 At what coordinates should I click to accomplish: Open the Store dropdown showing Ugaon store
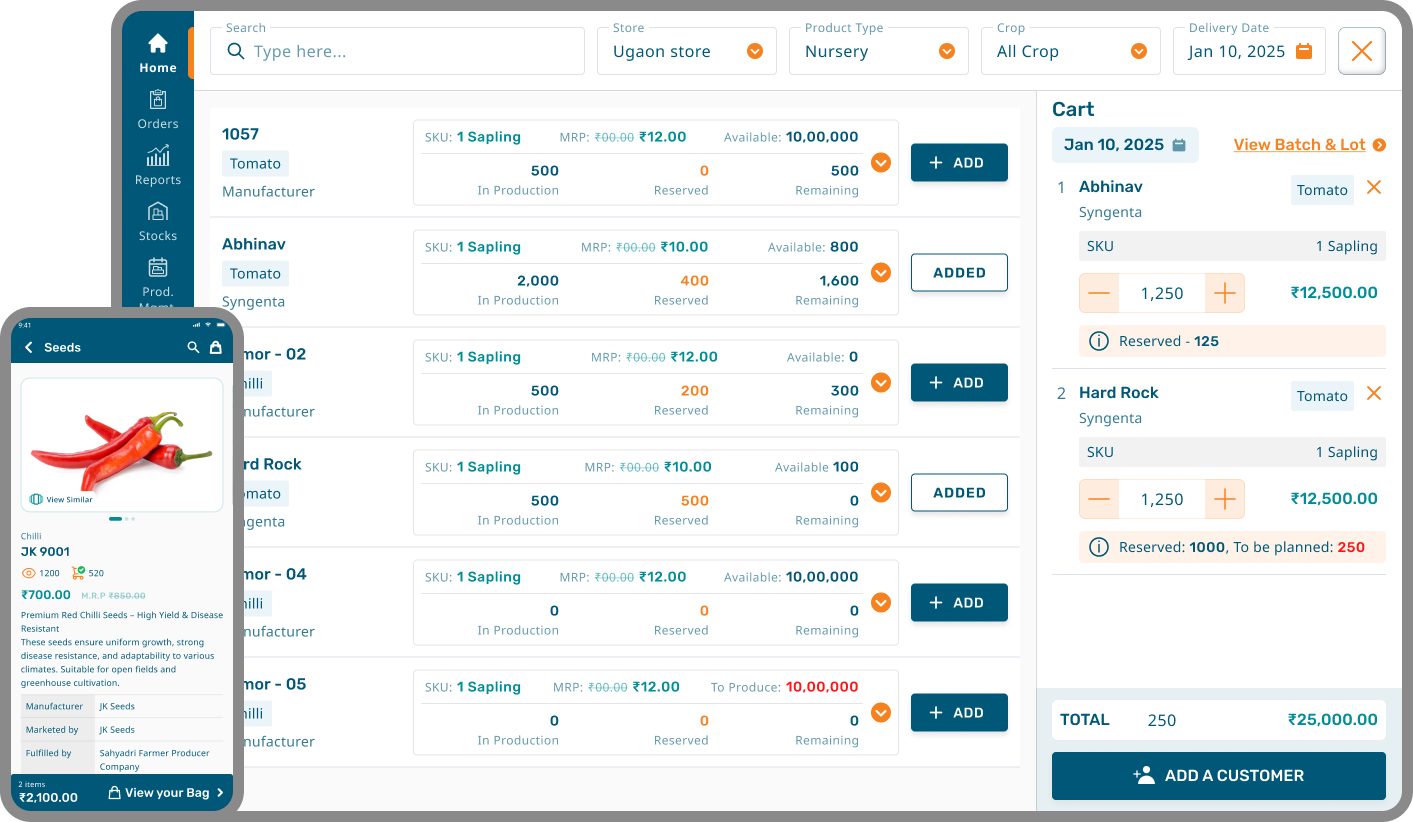[686, 51]
